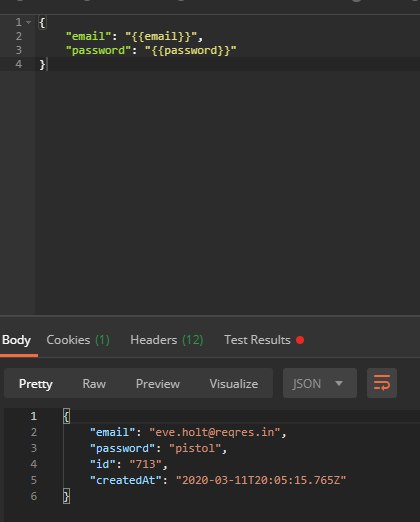The width and height of the screenshot is (420, 522).
Task: Select the Visualize view mode
Action: [234, 384]
